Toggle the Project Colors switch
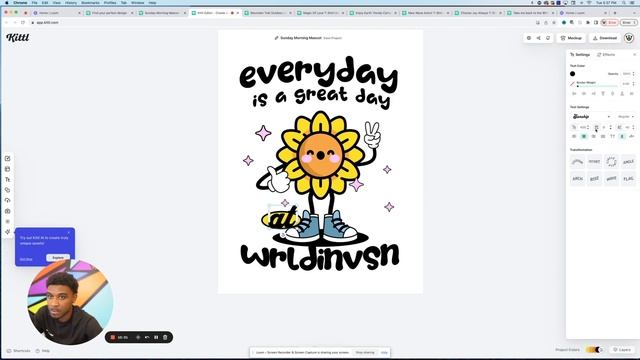This screenshot has height=360, width=640. 595,350
